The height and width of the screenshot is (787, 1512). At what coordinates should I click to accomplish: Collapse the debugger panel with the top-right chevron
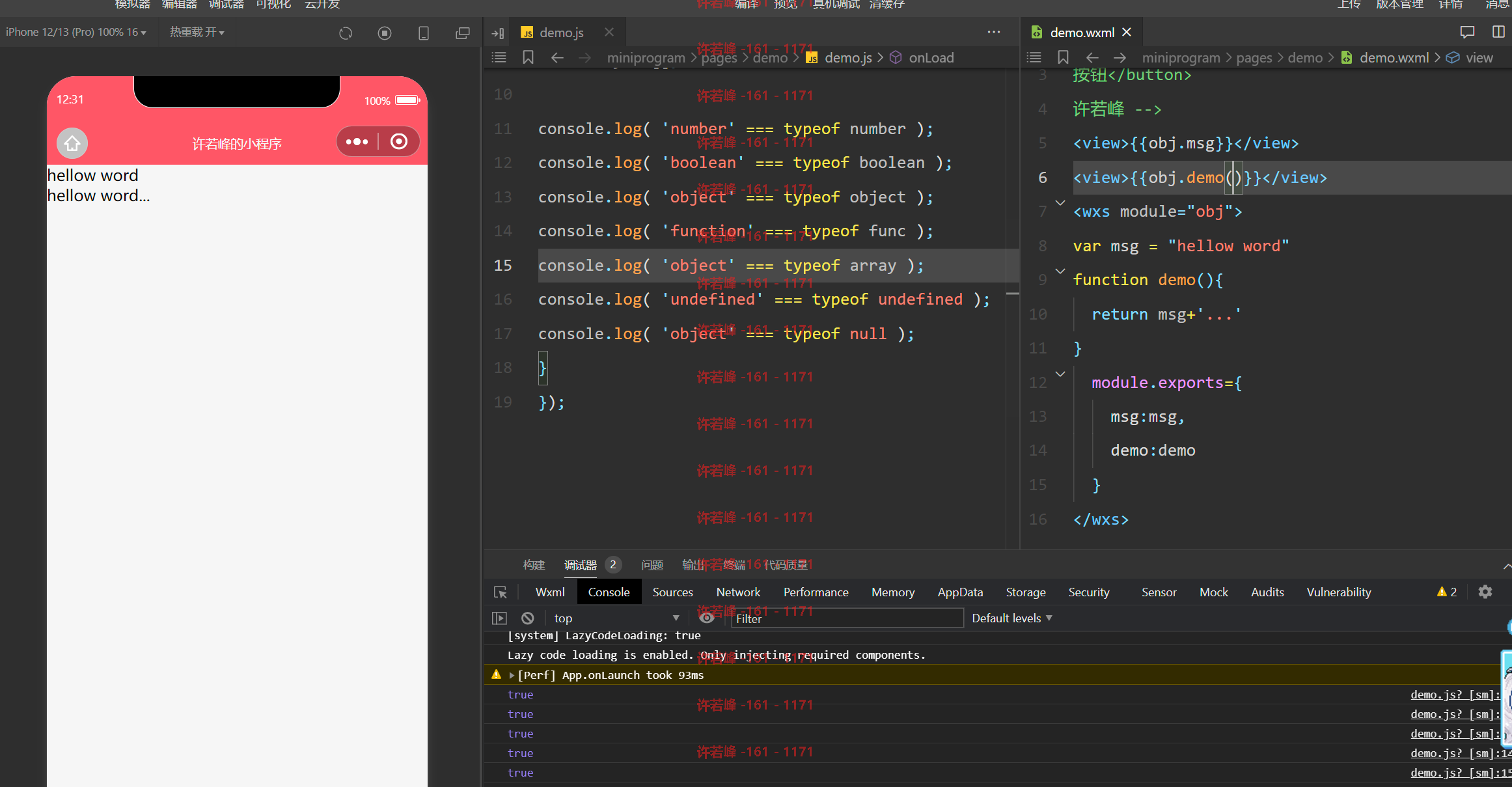click(1506, 566)
